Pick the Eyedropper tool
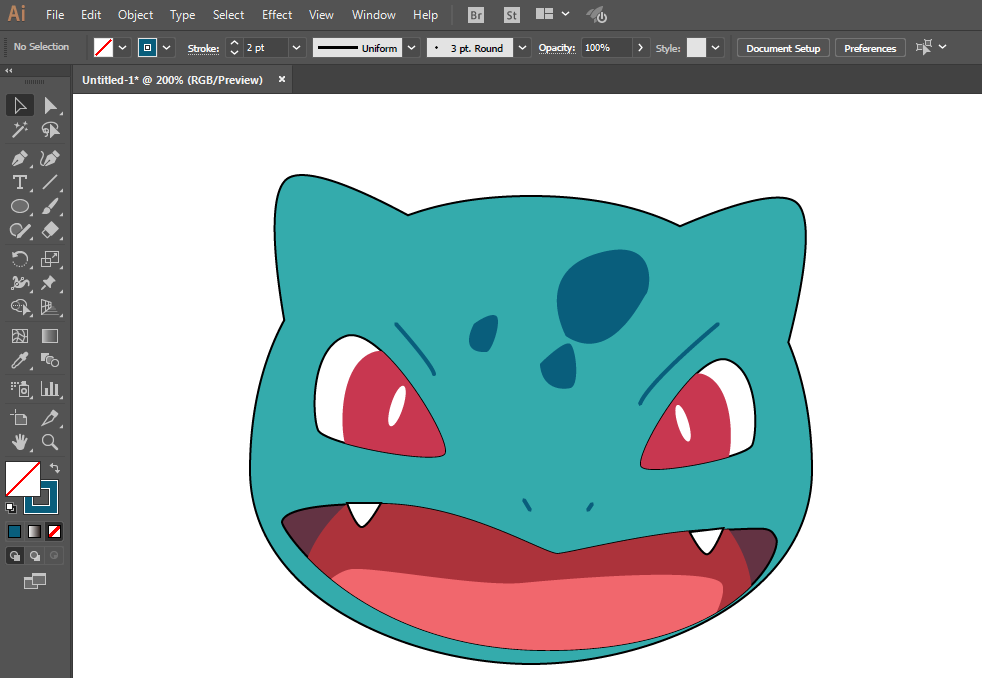Image resolution: width=982 pixels, height=678 pixels. 19,361
